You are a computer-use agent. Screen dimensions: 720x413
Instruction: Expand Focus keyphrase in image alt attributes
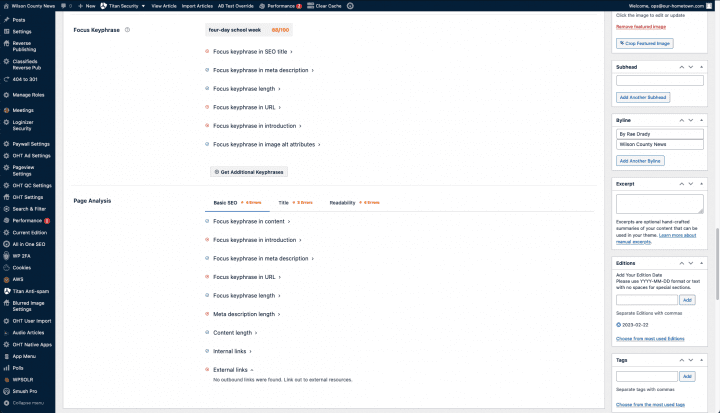pyautogui.click(x=266, y=144)
